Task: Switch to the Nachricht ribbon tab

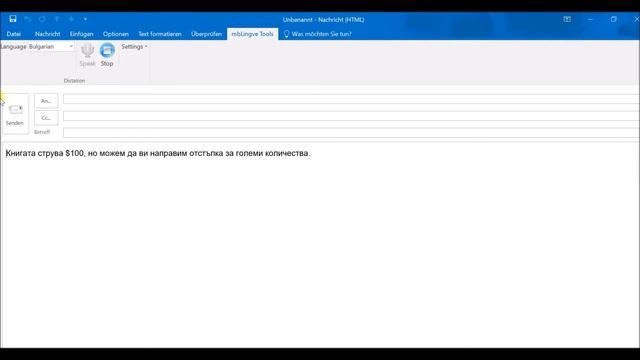Action: coord(47,34)
